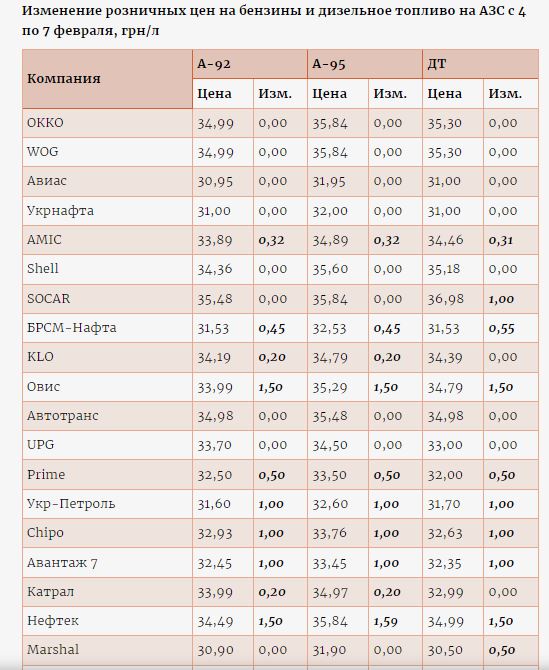
Task: Select the WOG company name cell
Action: tap(42, 152)
